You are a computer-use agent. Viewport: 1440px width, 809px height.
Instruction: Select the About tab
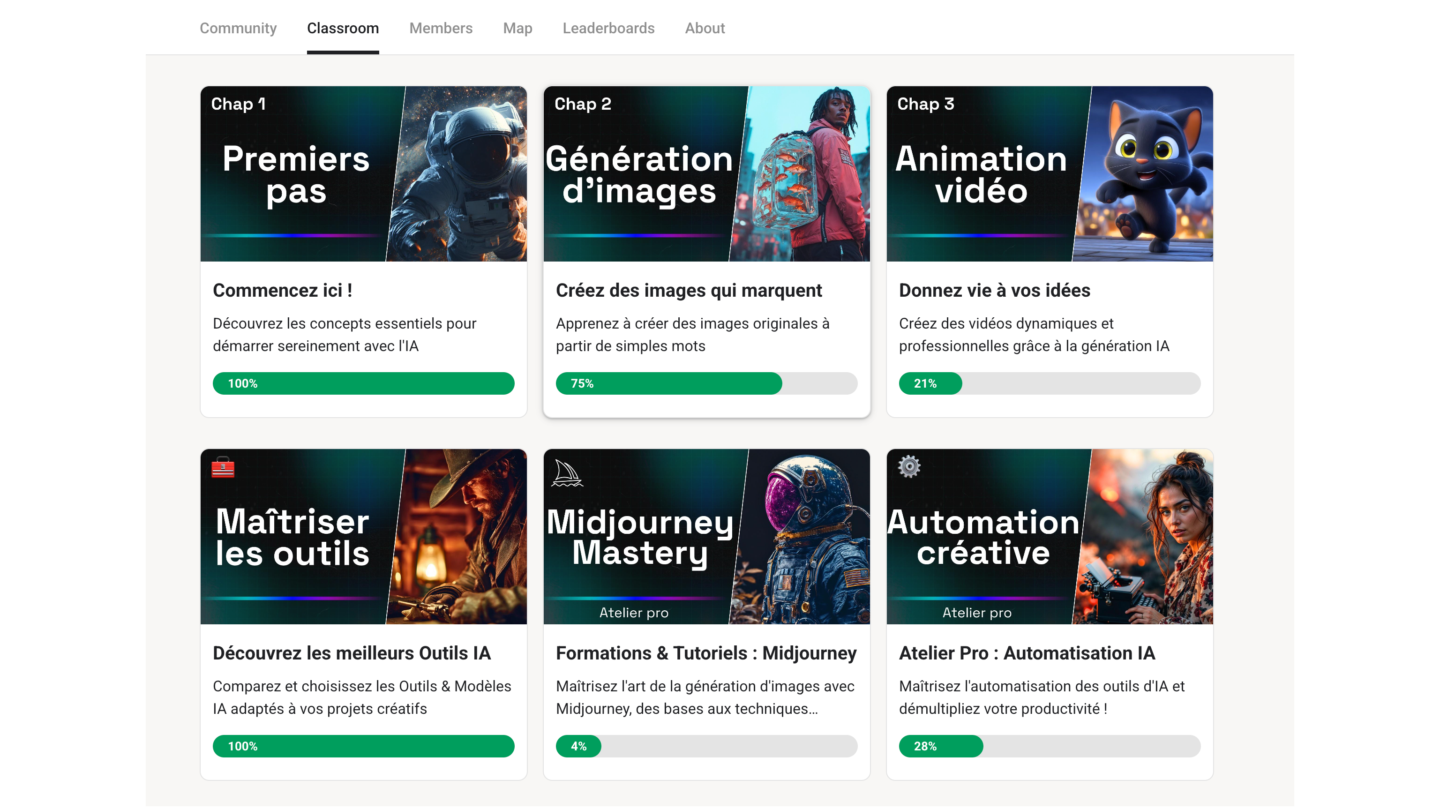click(x=705, y=28)
